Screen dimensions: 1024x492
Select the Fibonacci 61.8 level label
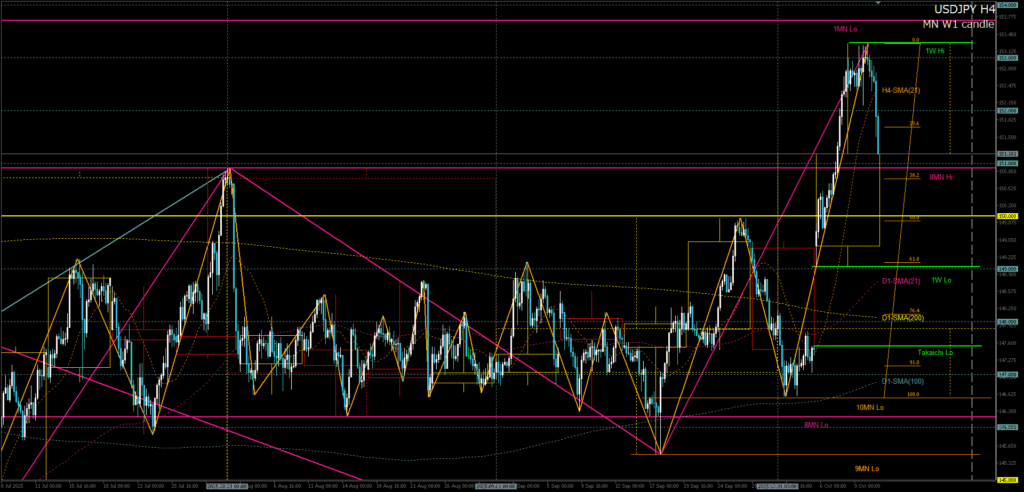click(913, 259)
